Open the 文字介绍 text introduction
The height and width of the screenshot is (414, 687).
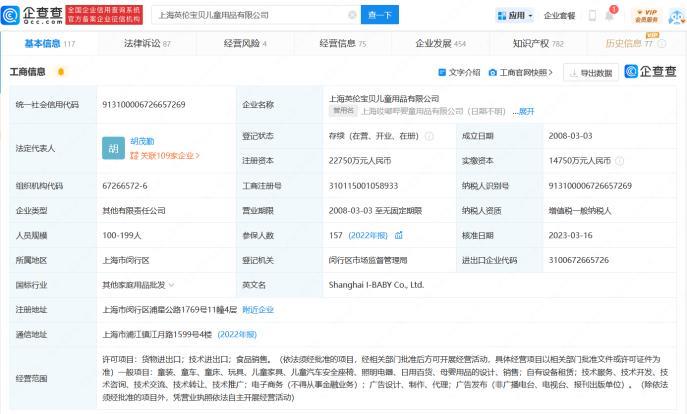(x=460, y=72)
